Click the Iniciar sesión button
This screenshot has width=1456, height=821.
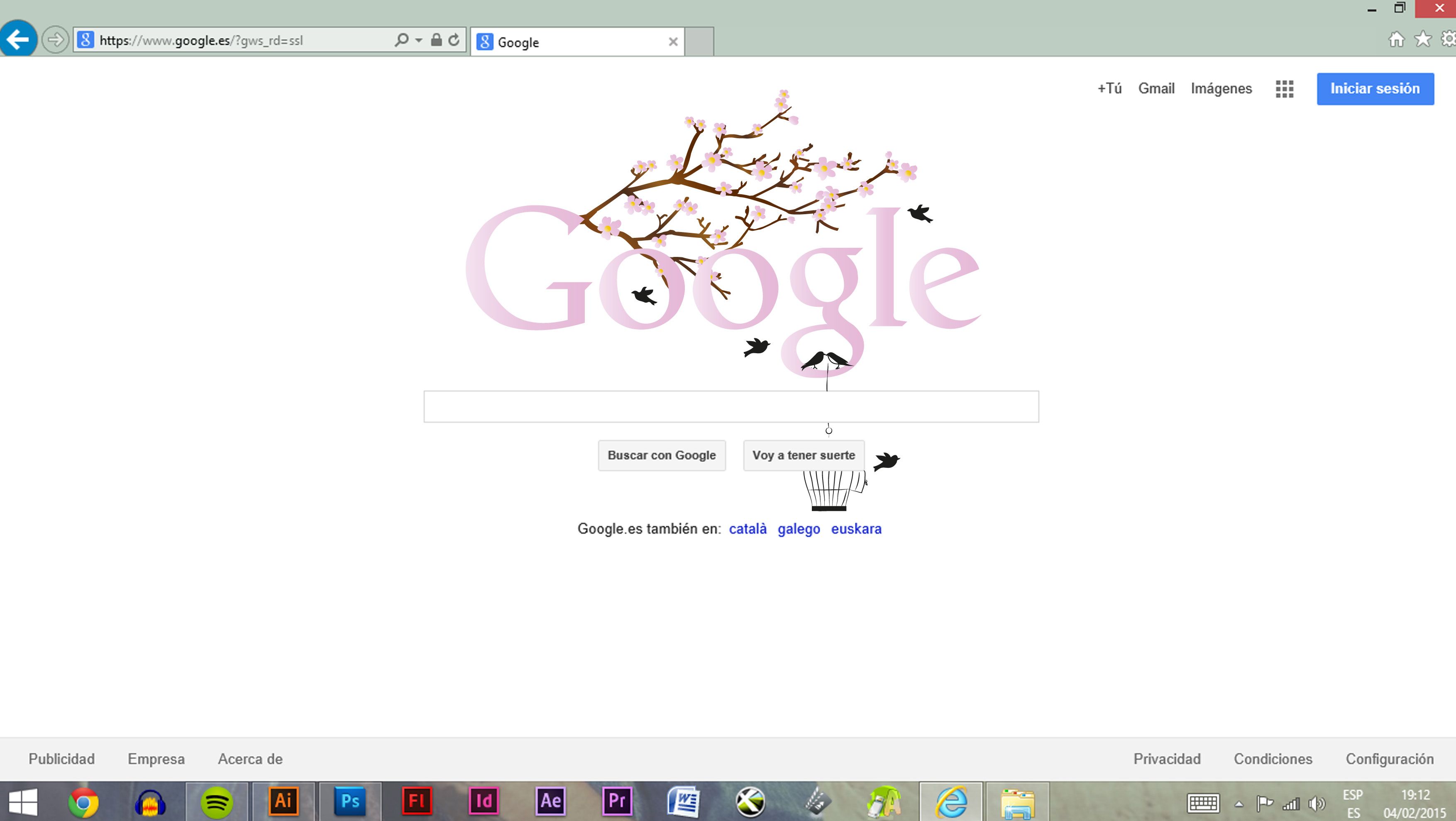[1375, 89]
